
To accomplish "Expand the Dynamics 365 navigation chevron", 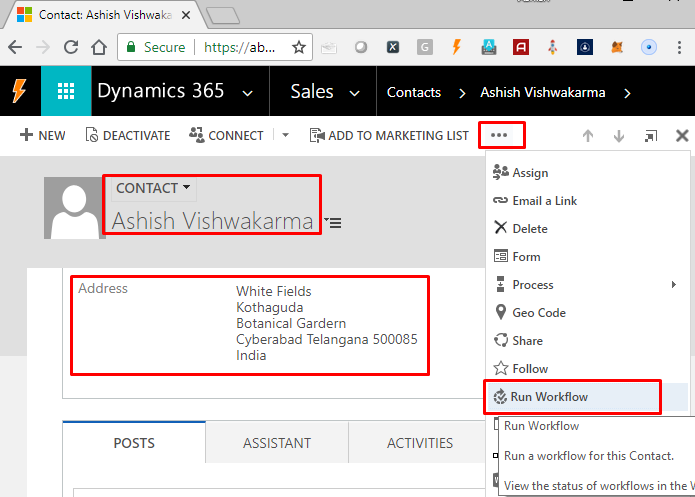I will (247, 93).
